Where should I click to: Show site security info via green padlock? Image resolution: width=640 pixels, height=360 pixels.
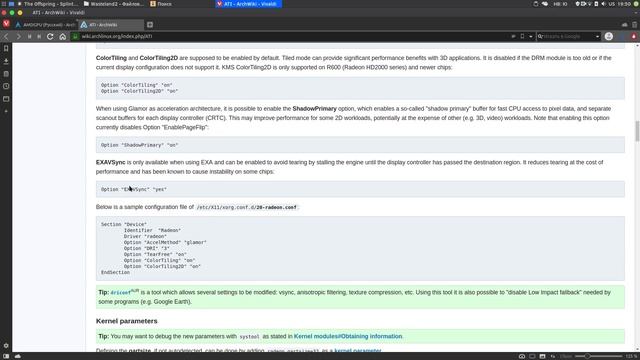pos(75,36)
